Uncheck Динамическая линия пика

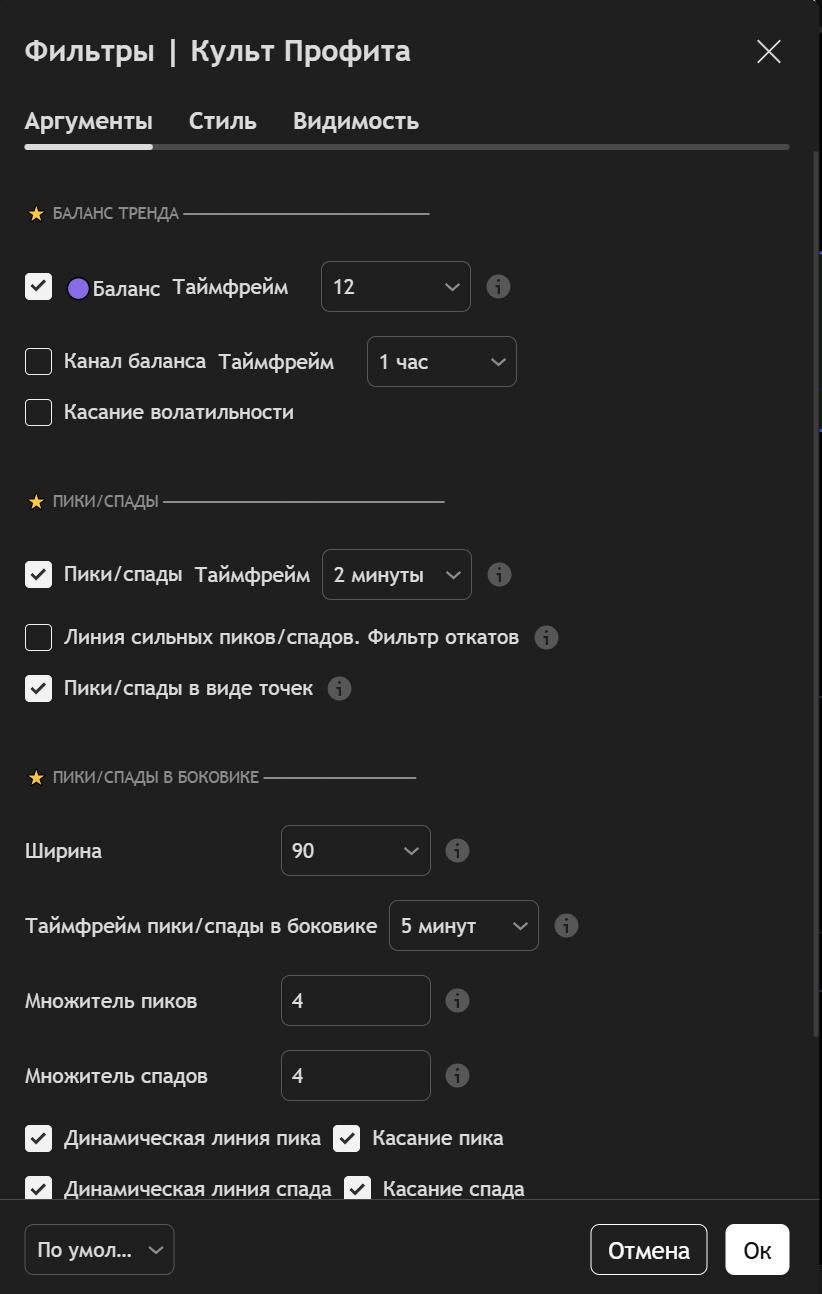coord(39,1138)
